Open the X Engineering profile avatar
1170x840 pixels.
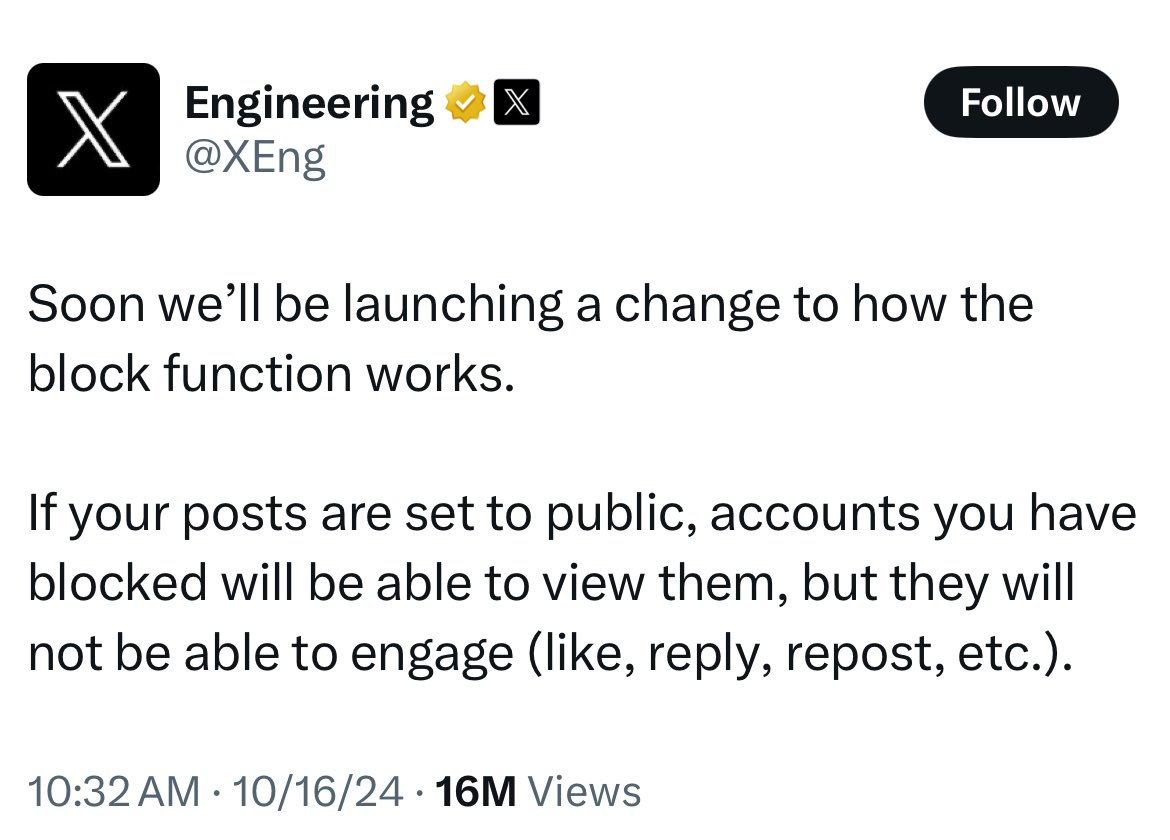click(x=93, y=129)
